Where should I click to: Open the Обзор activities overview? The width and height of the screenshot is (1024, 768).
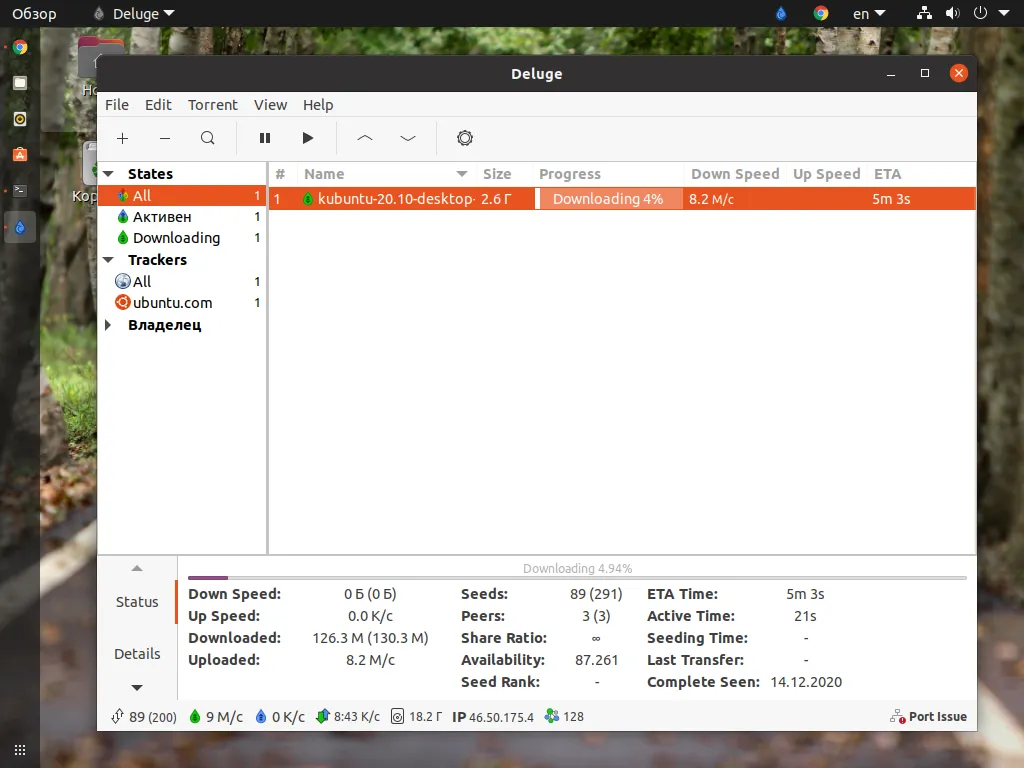pyautogui.click(x=34, y=13)
